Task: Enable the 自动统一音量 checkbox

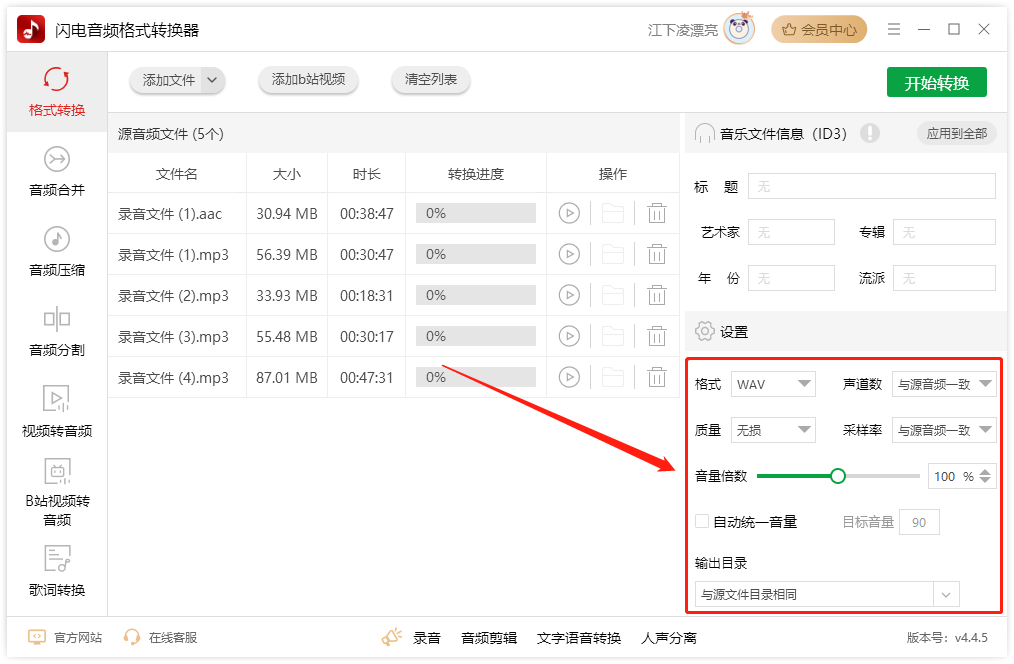Action: click(701, 521)
